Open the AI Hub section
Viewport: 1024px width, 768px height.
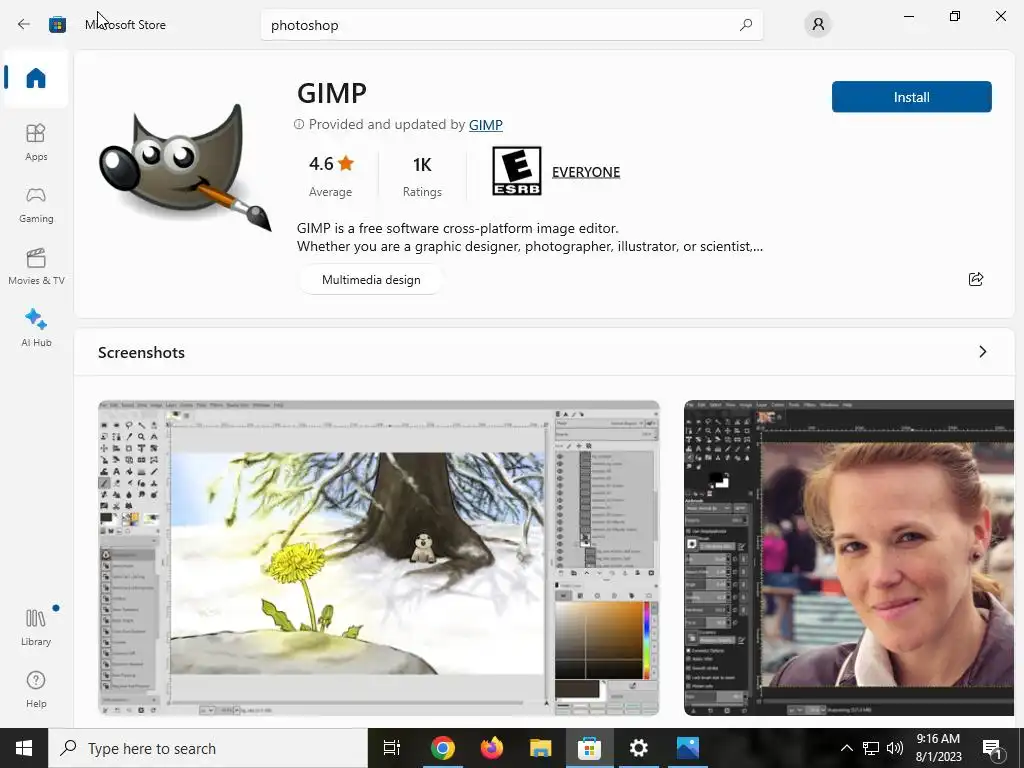click(x=36, y=328)
